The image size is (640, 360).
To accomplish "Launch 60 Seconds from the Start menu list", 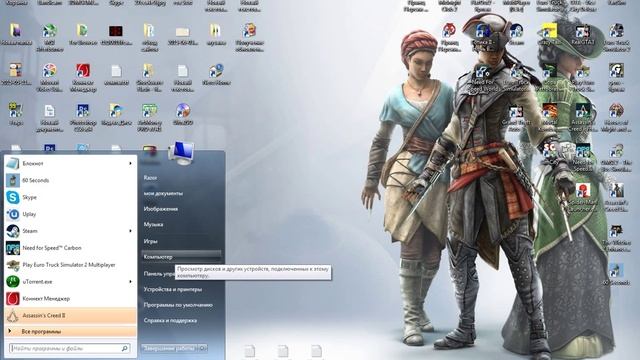I will coord(70,180).
